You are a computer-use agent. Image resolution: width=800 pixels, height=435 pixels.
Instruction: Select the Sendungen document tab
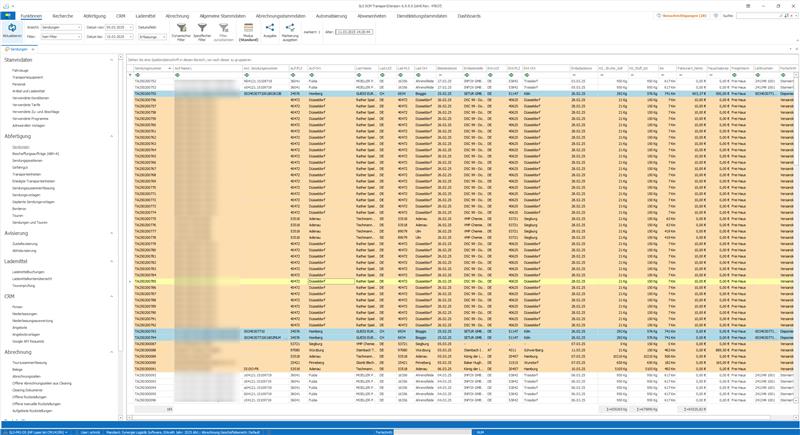[x=18, y=48]
